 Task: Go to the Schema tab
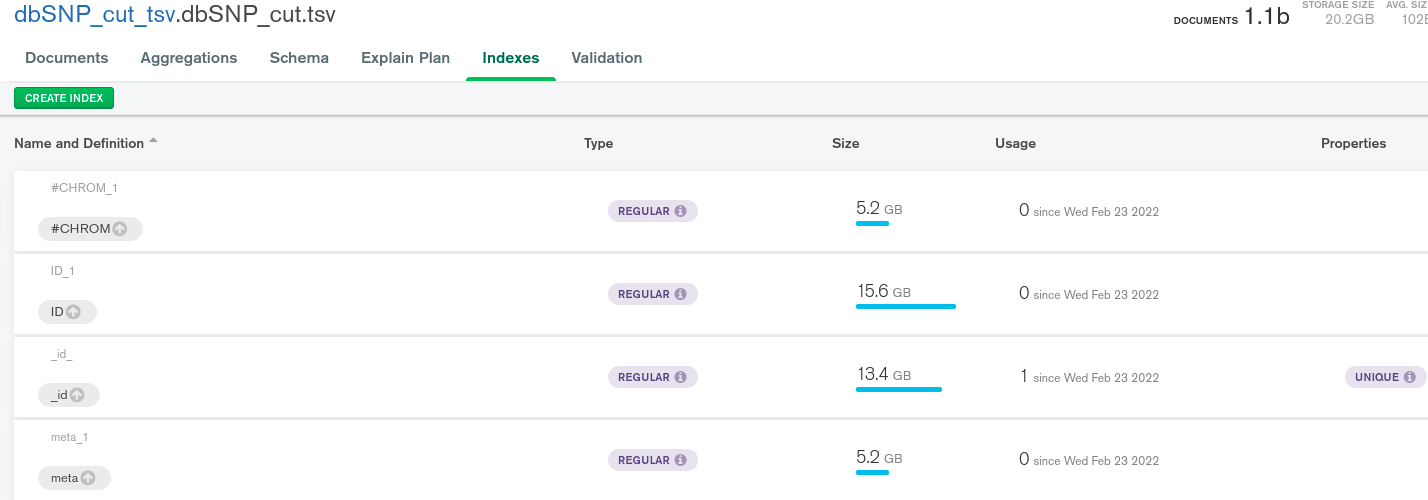click(299, 58)
